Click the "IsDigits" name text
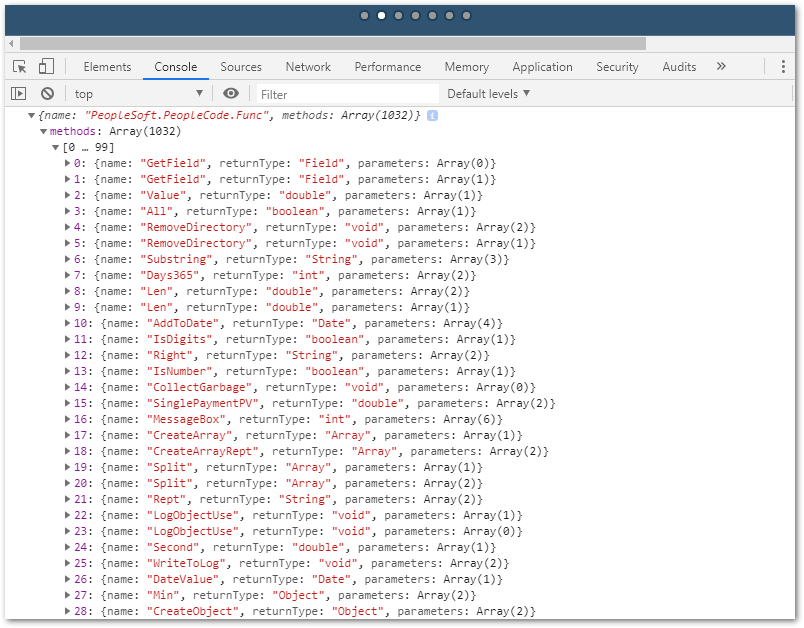This screenshot has height=628, width=804. click(x=179, y=339)
